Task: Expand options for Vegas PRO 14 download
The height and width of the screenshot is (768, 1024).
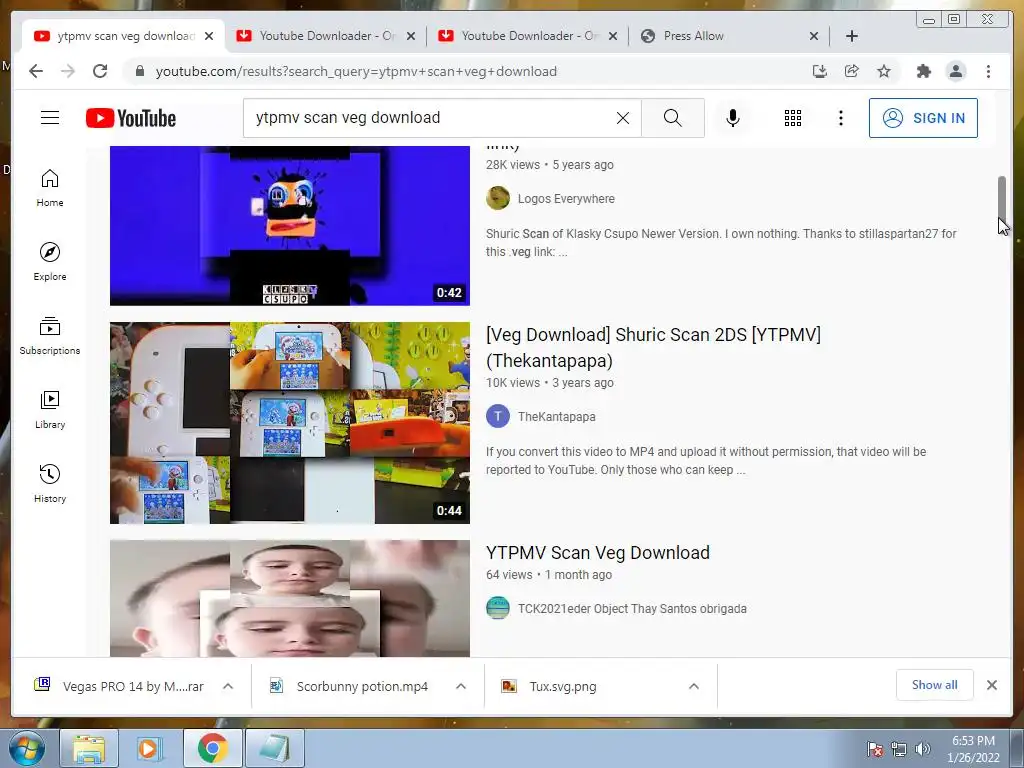Action: pos(228,686)
